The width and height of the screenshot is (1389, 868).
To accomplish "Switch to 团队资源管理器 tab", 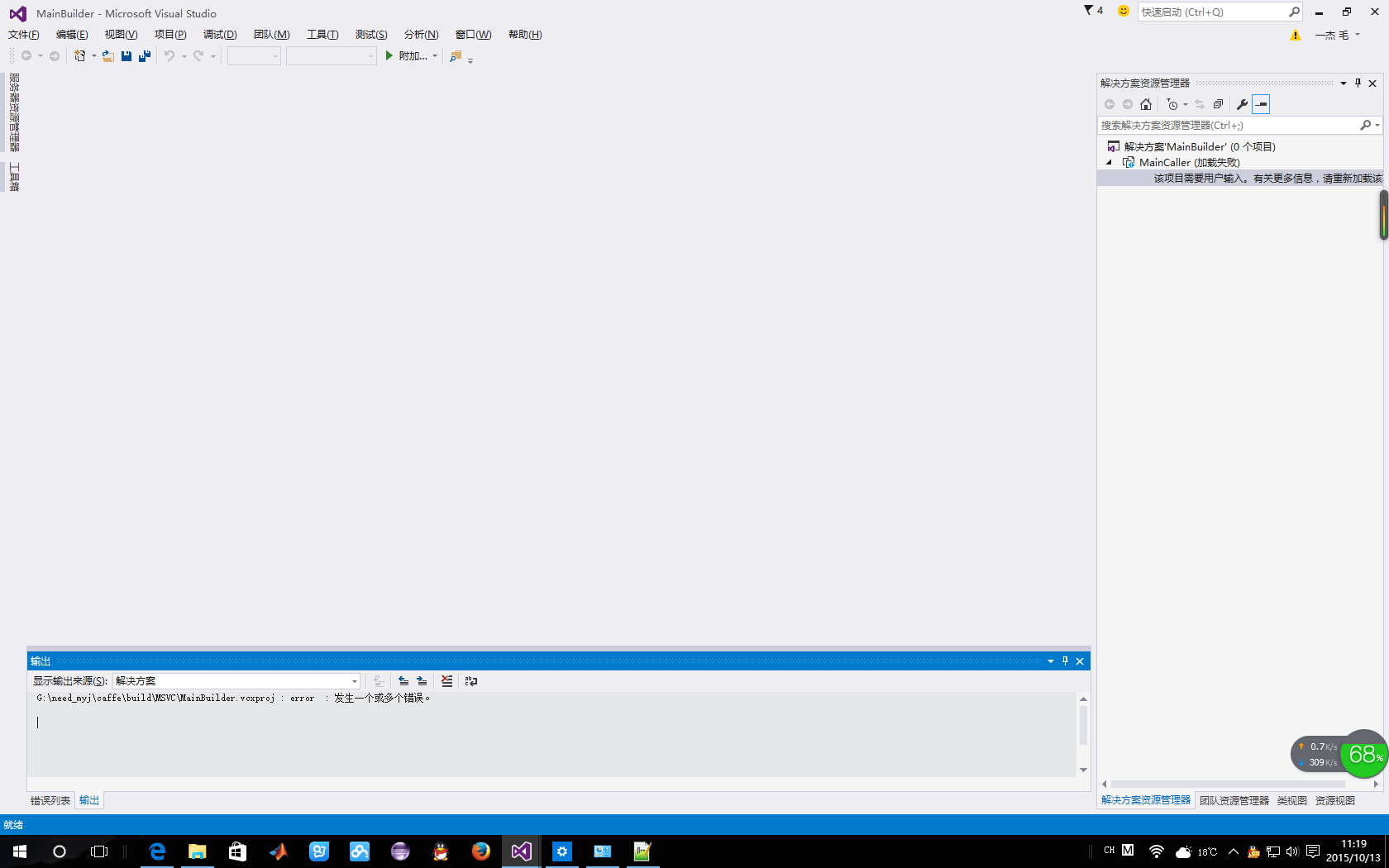I will click(1234, 800).
